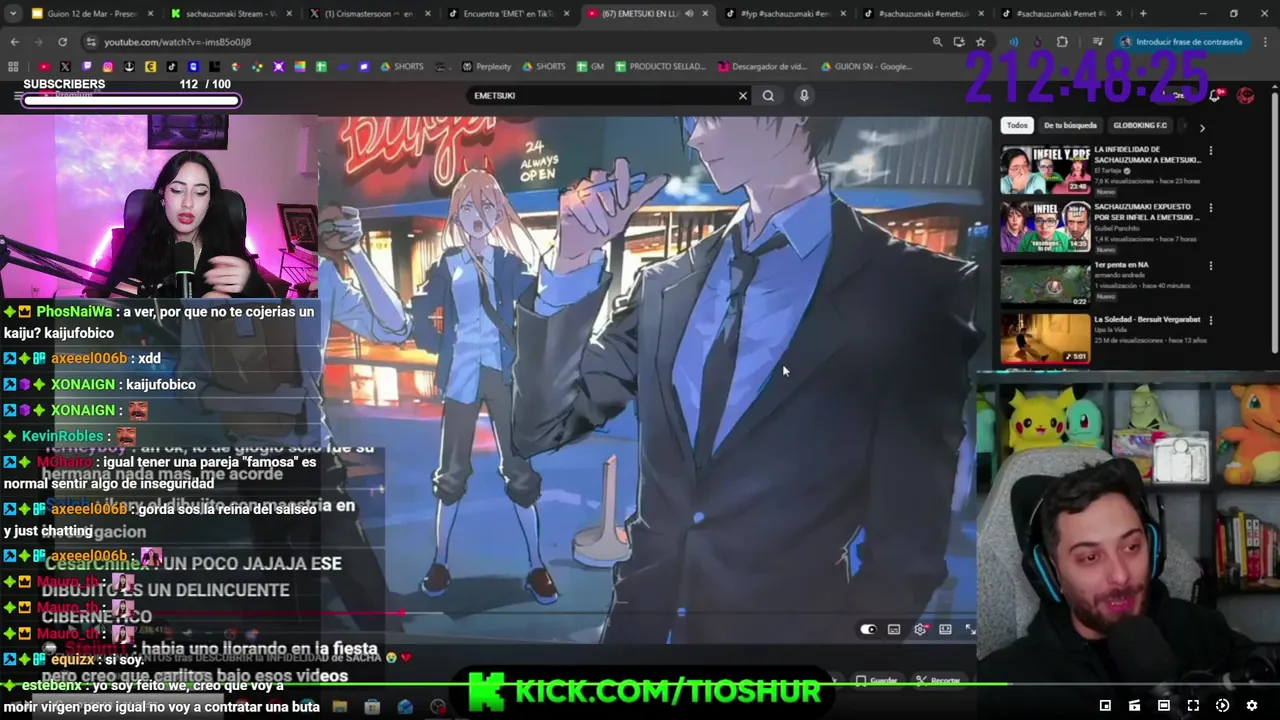Screen dimensions: 1280x720
Task: Click the Recortar clip button
Action: pyautogui.click(x=939, y=681)
